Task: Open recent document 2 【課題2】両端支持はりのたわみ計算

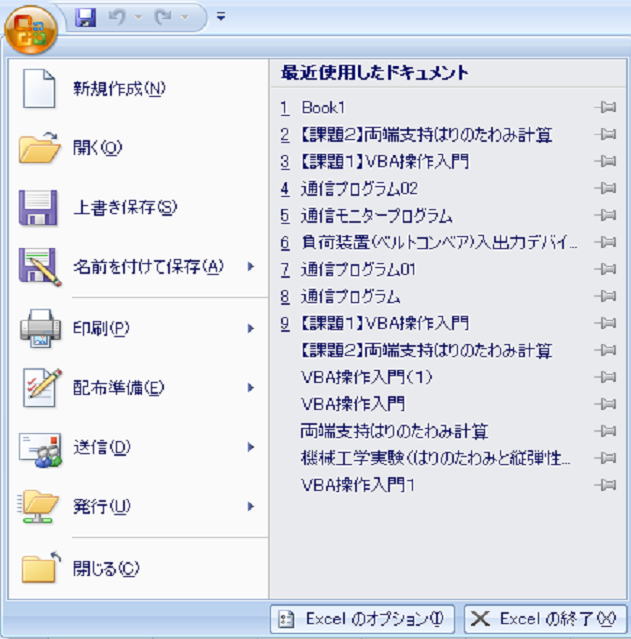Action: (448, 134)
